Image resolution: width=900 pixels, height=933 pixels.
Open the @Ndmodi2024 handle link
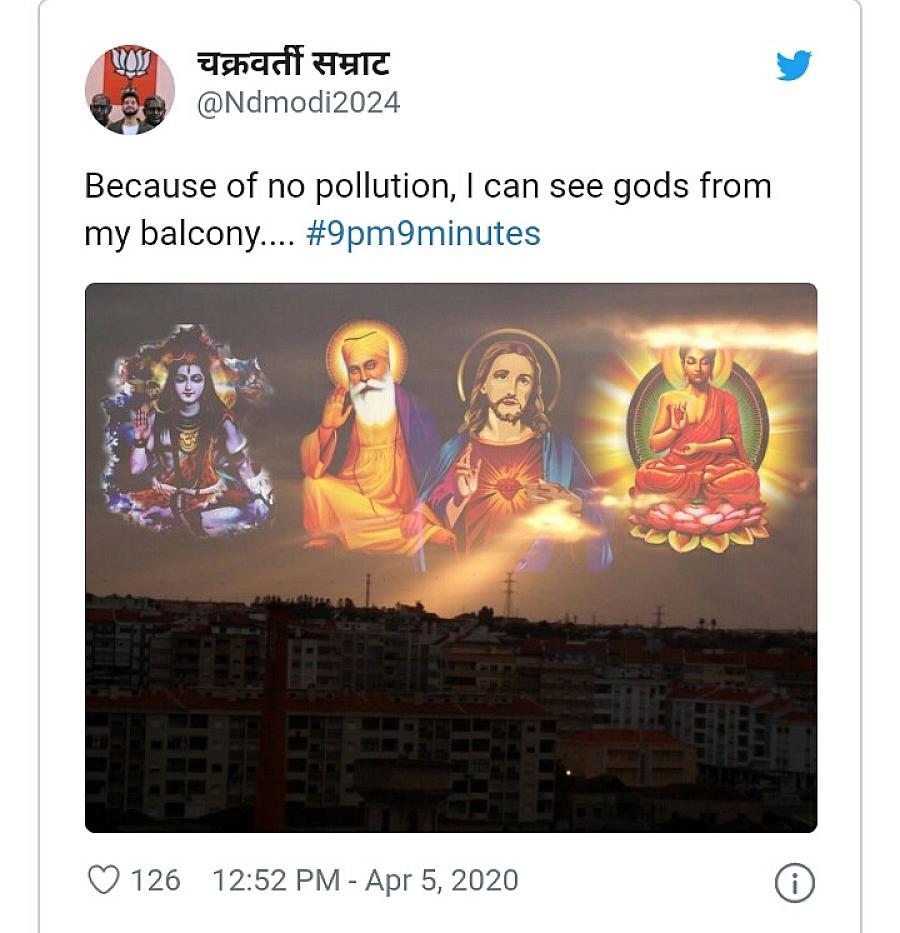pos(299,102)
